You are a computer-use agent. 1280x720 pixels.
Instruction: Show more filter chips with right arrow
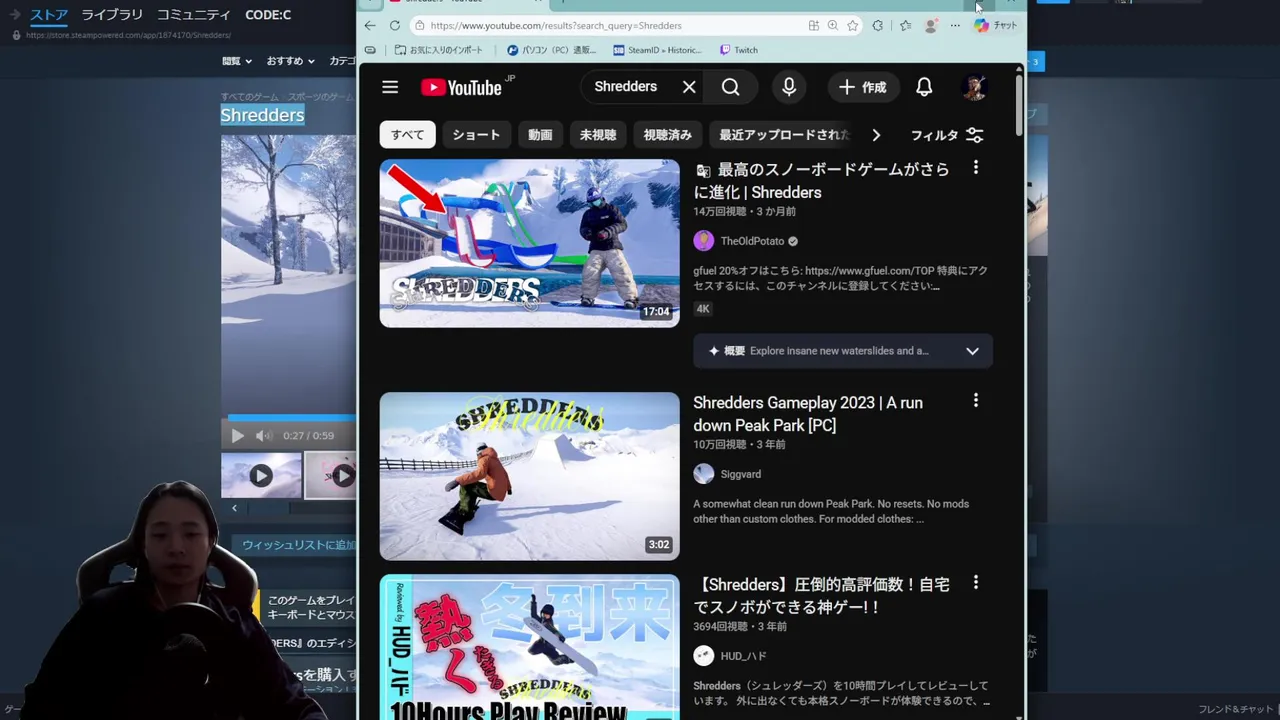(876, 135)
